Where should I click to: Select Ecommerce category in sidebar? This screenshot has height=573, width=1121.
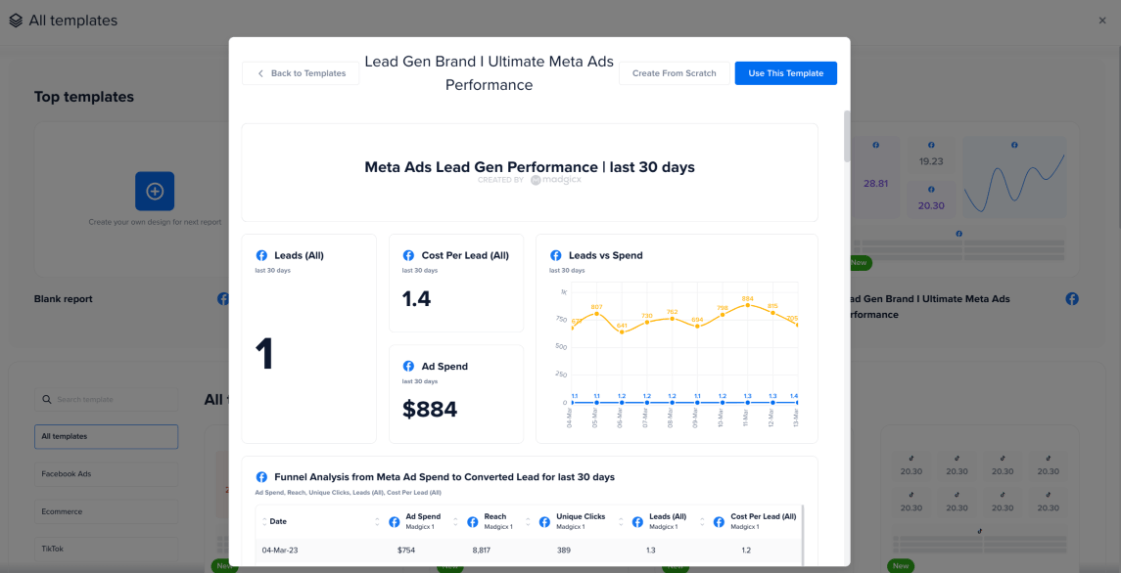107,511
